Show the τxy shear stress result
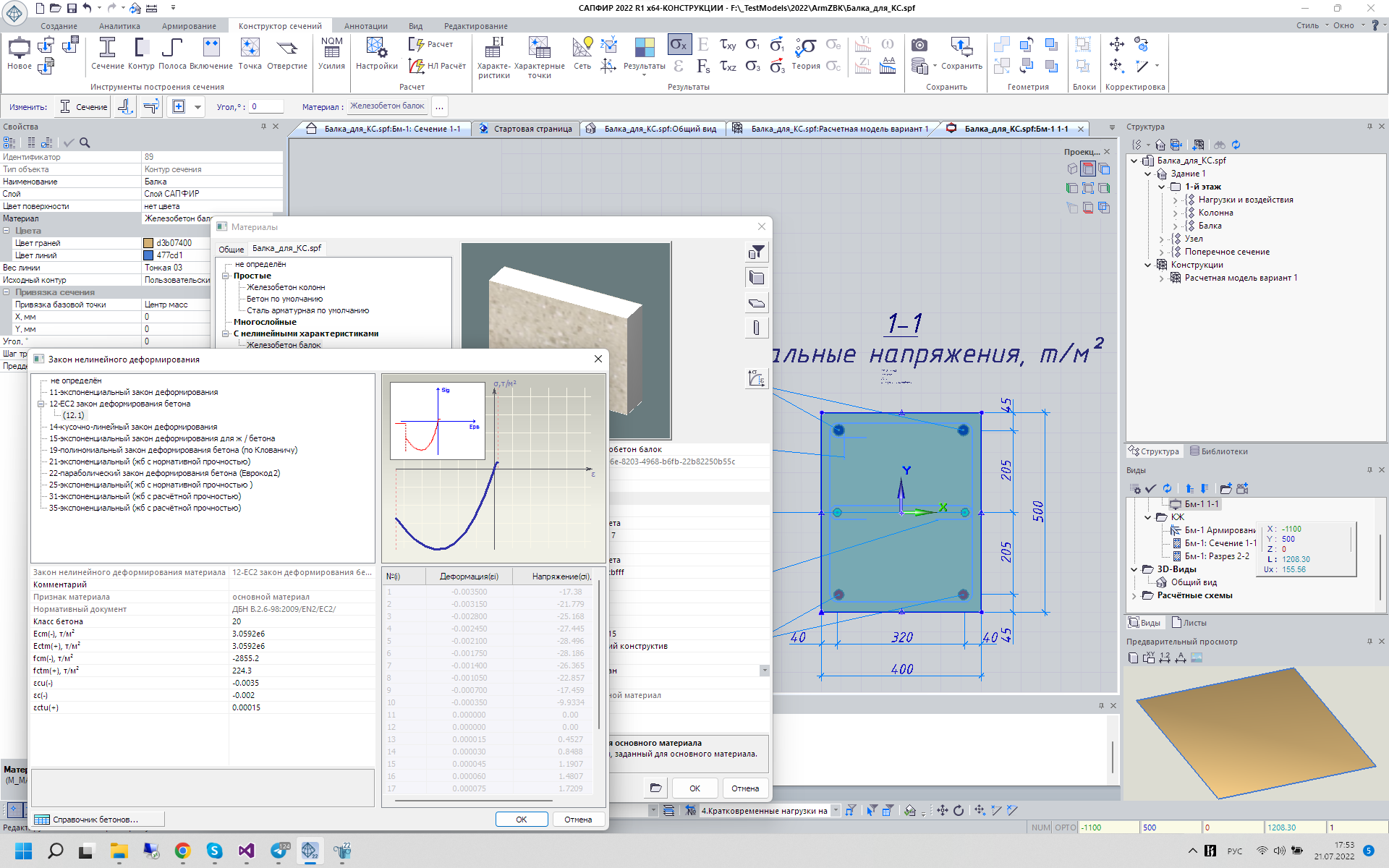Screen dimensions: 1389x868 coord(728,45)
